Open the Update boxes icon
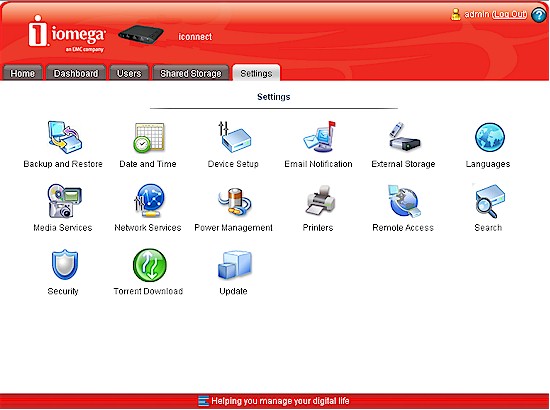Image resolution: width=550 pixels, height=410 pixels. [x=234, y=265]
